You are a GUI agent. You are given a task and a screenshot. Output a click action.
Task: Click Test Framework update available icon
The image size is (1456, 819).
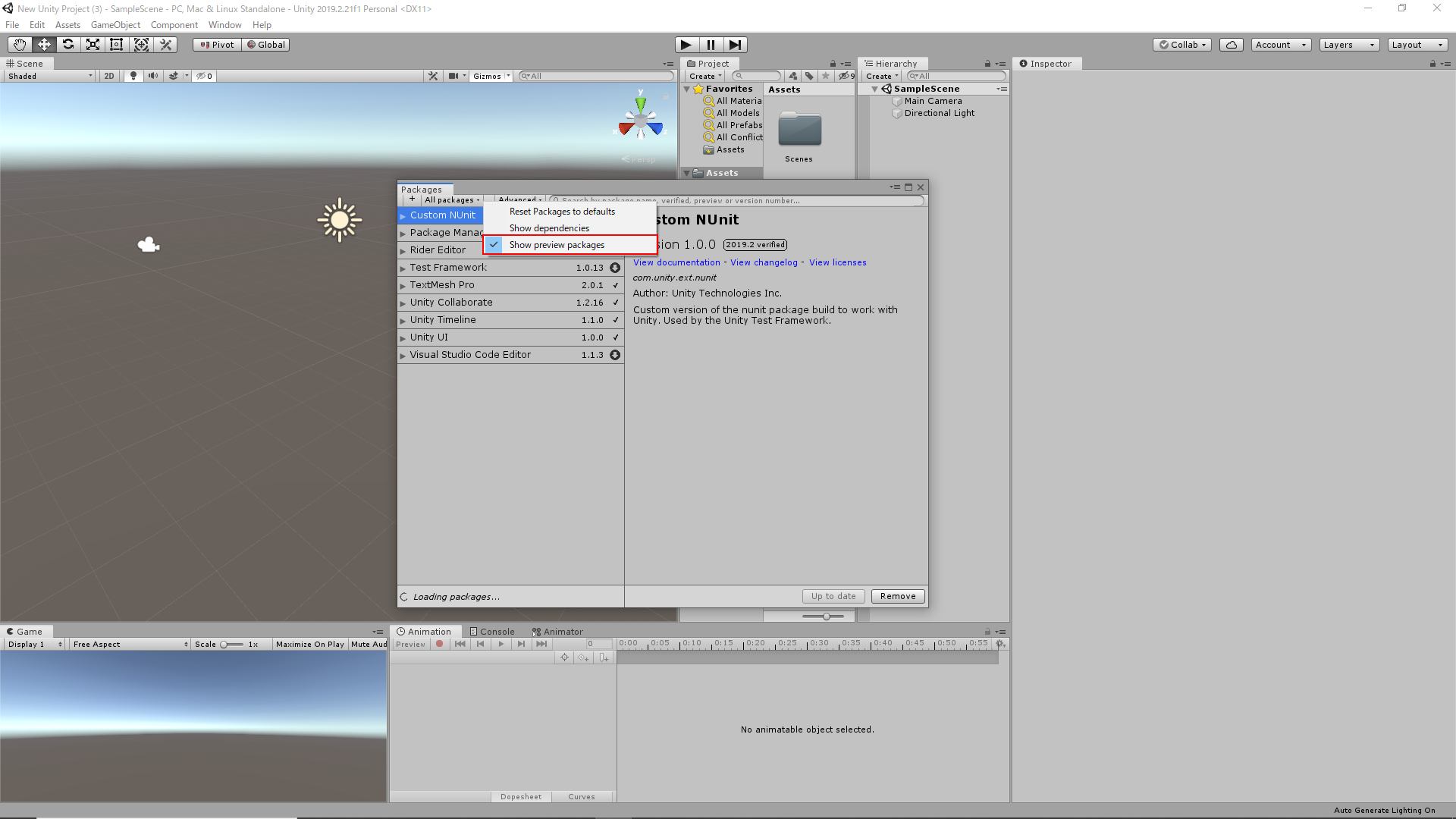tap(615, 268)
